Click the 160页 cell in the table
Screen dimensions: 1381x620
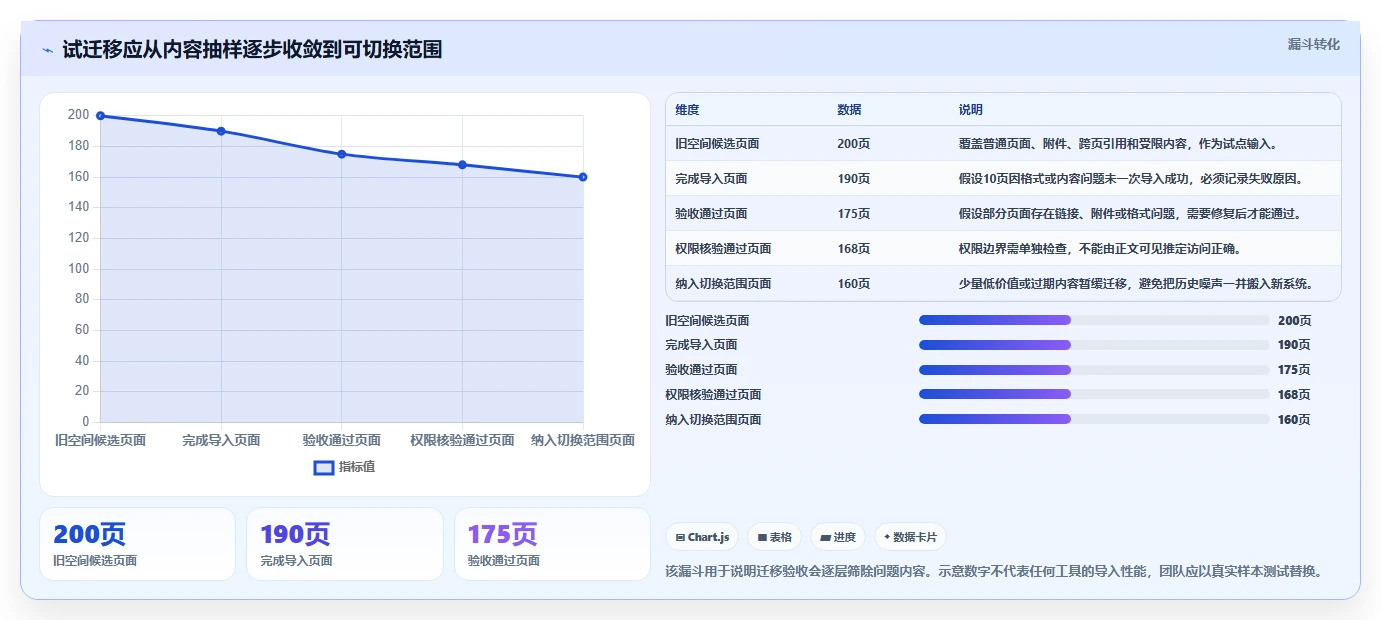coord(853,284)
